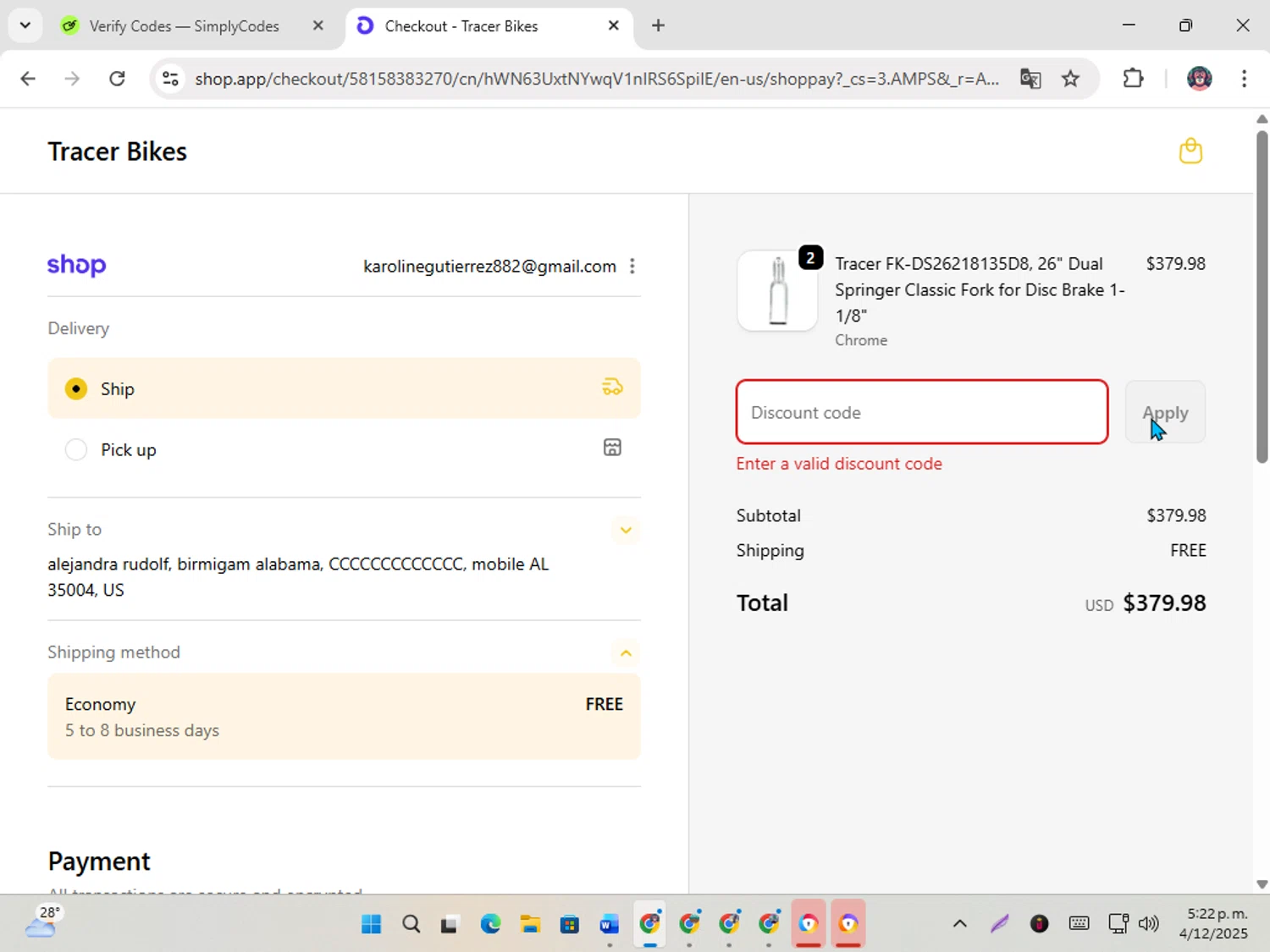Apply the discount code
The height and width of the screenshot is (952, 1270).
coord(1165,412)
